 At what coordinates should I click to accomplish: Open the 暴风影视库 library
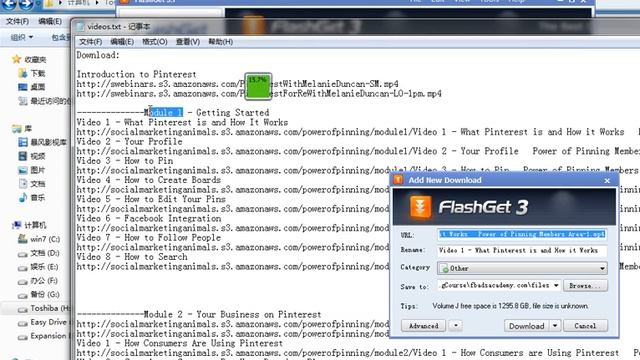click(x=42, y=142)
